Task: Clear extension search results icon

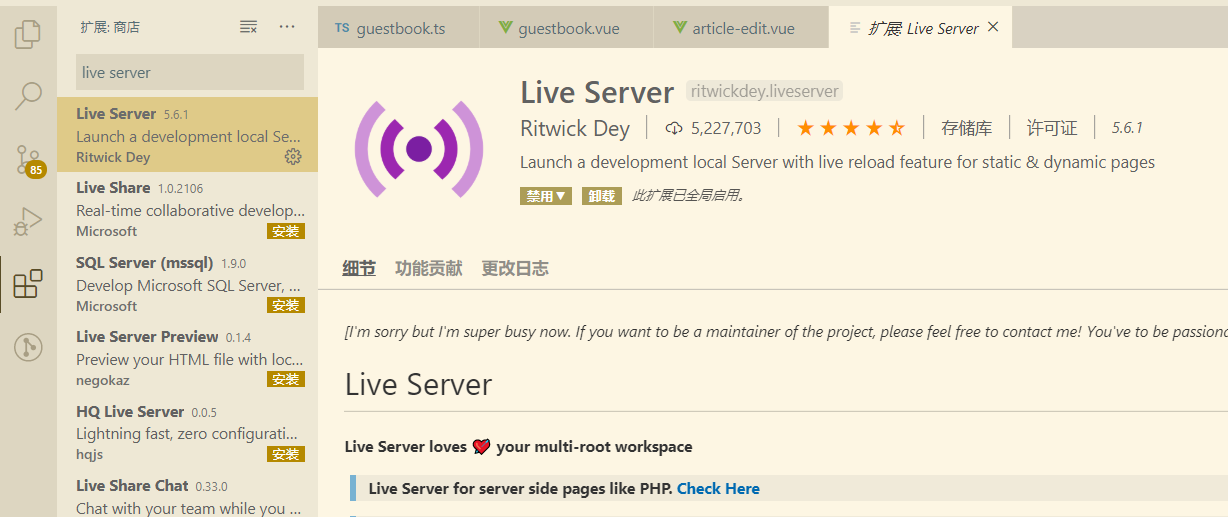Action: pyautogui.click(x=249, y=27)
